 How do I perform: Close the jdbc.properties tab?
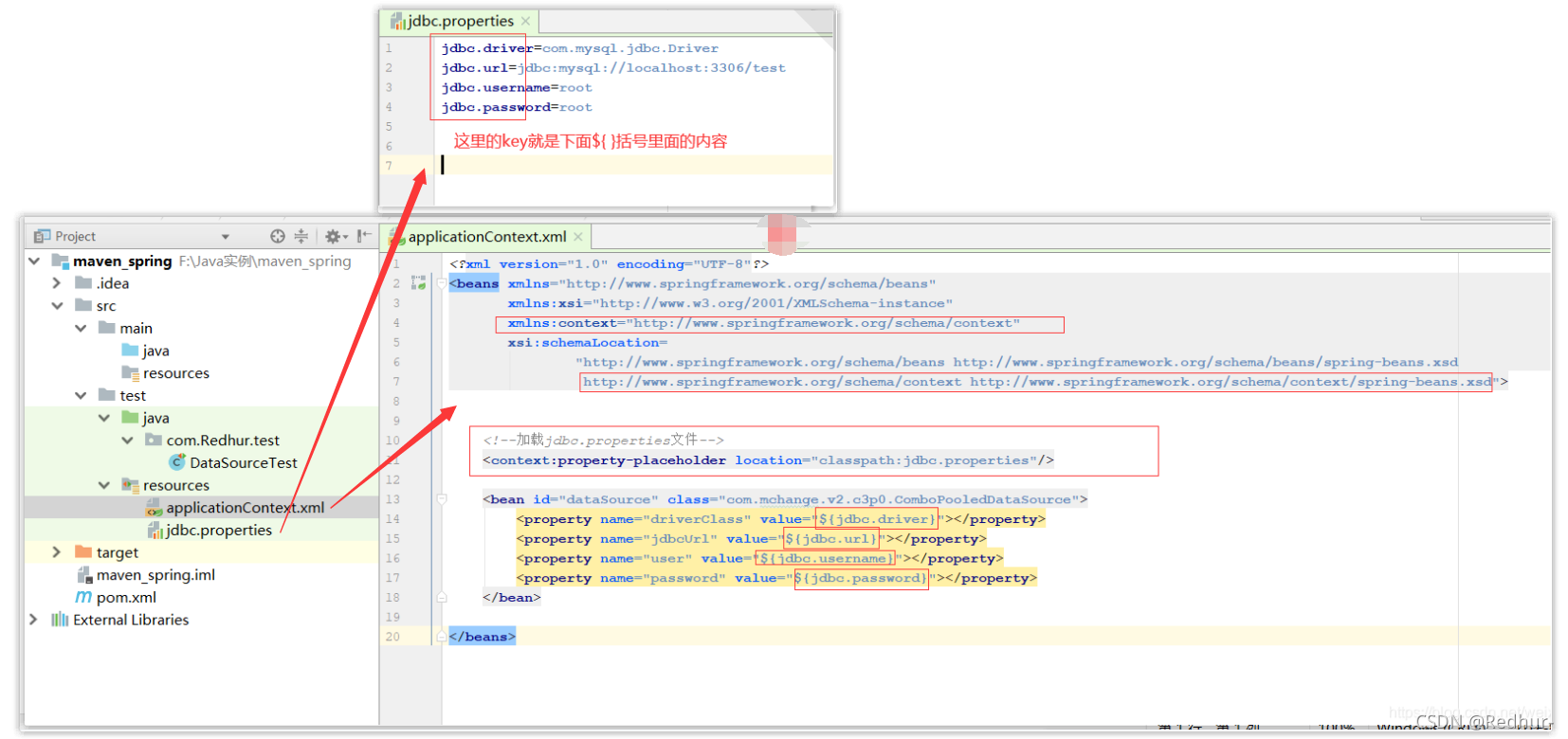pyautogui.click(x=525, y=21)
